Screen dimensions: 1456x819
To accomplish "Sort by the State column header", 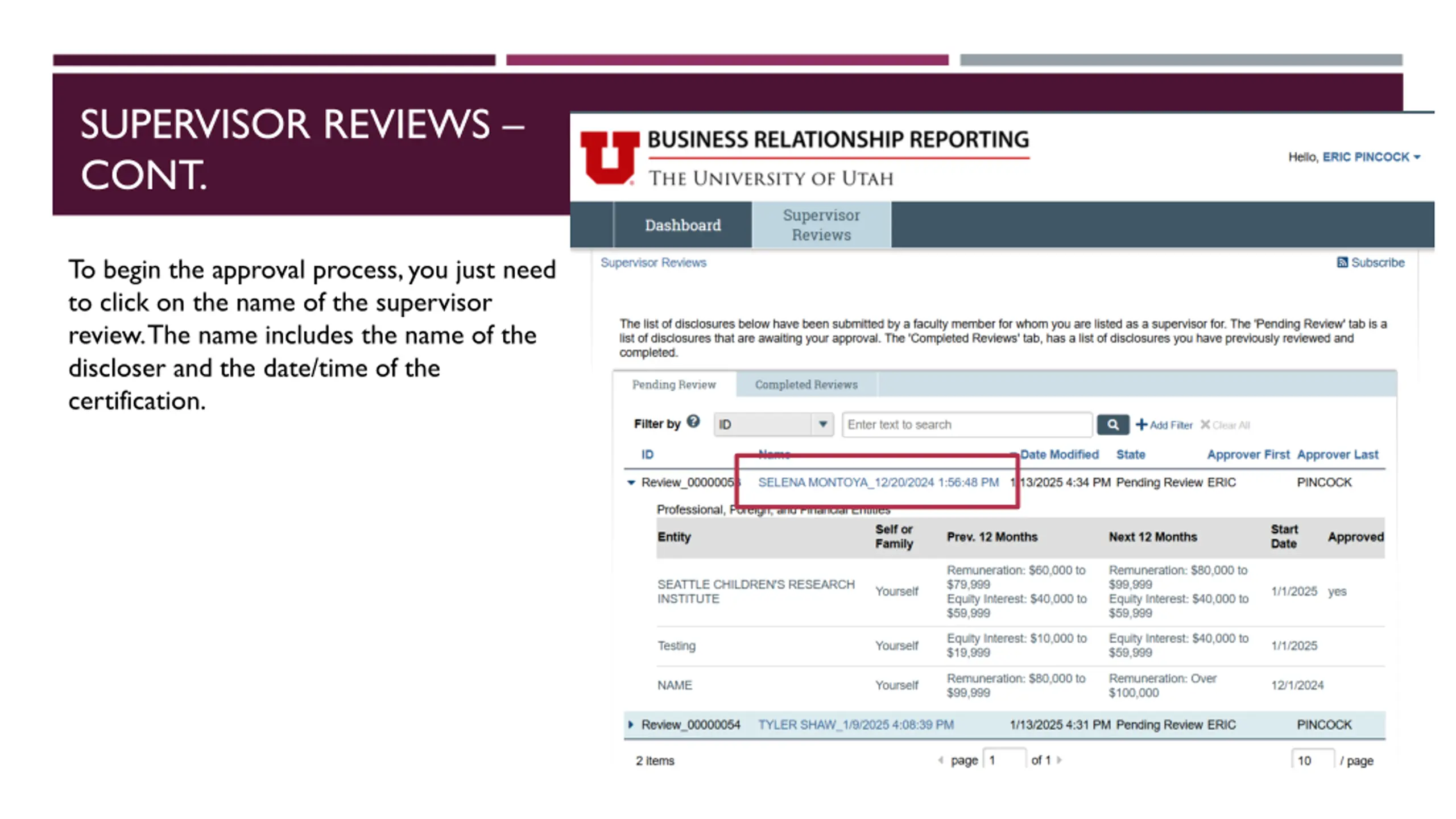I will (1130, 454).
